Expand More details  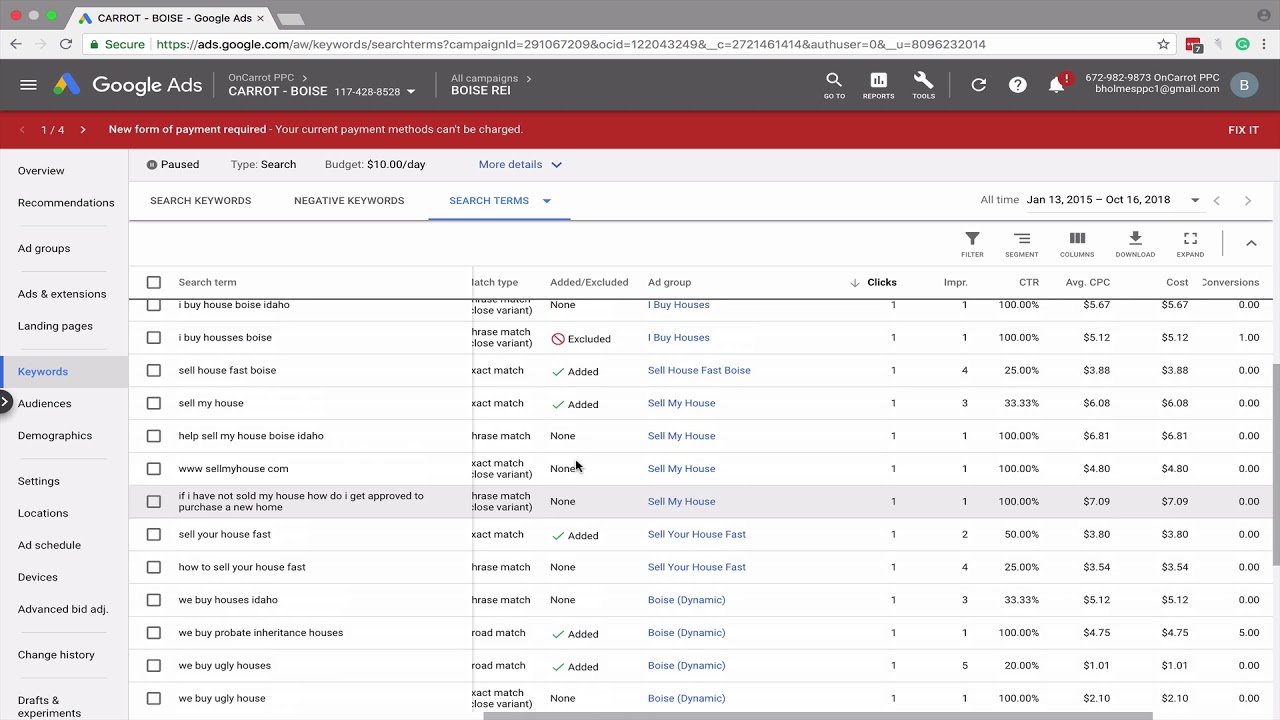coord(520,164)
